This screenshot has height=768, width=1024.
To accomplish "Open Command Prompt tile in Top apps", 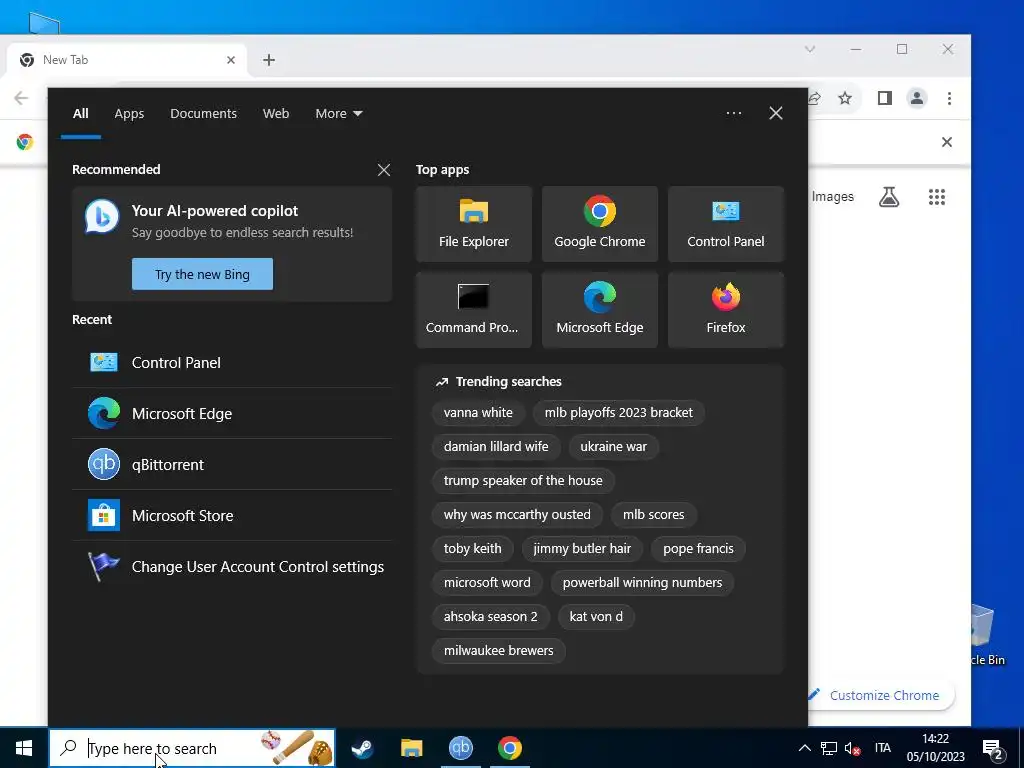I will [473, 310].
